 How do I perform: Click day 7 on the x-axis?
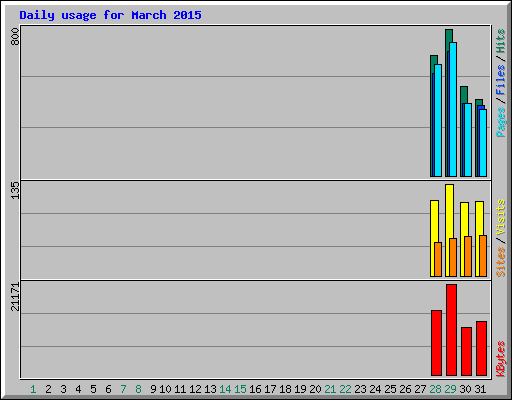pos(123,389)
